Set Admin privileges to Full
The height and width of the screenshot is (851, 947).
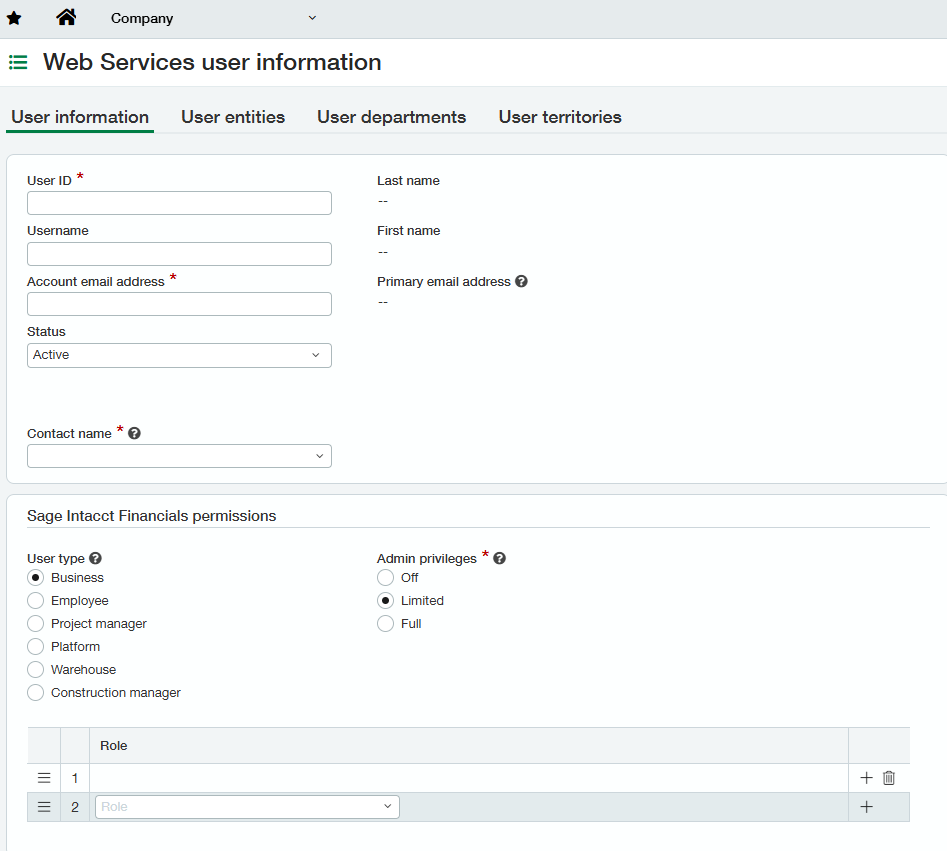(386, 624)
